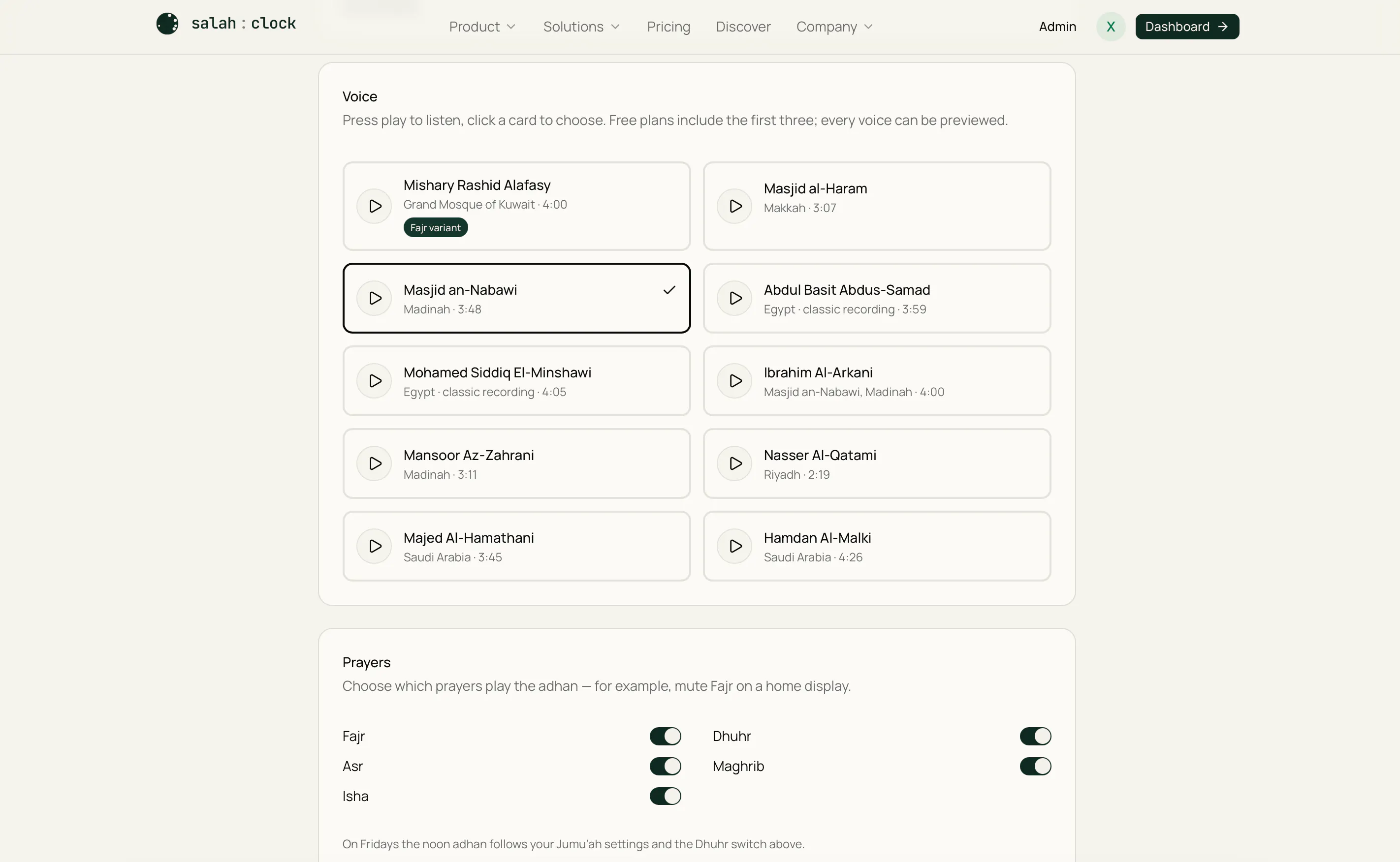Click the Asr prayer label
Screen dimensions: 1400x862
click(352, 766)
